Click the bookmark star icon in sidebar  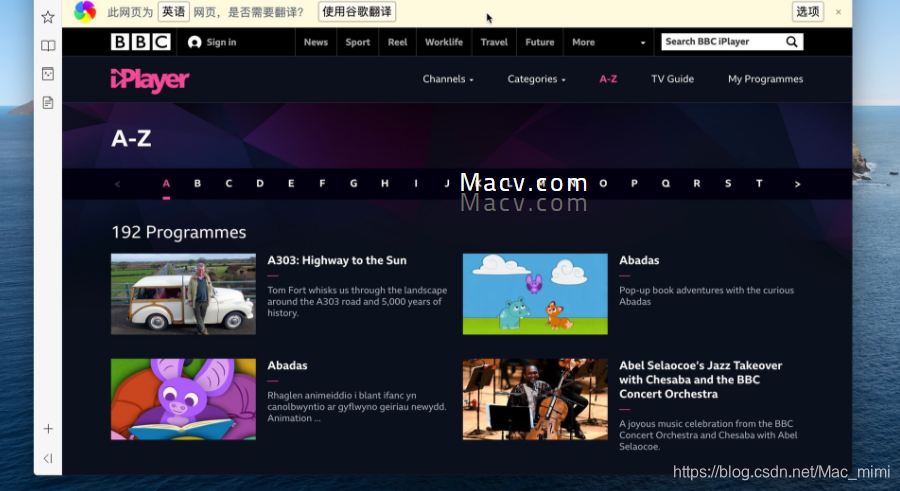48,17
